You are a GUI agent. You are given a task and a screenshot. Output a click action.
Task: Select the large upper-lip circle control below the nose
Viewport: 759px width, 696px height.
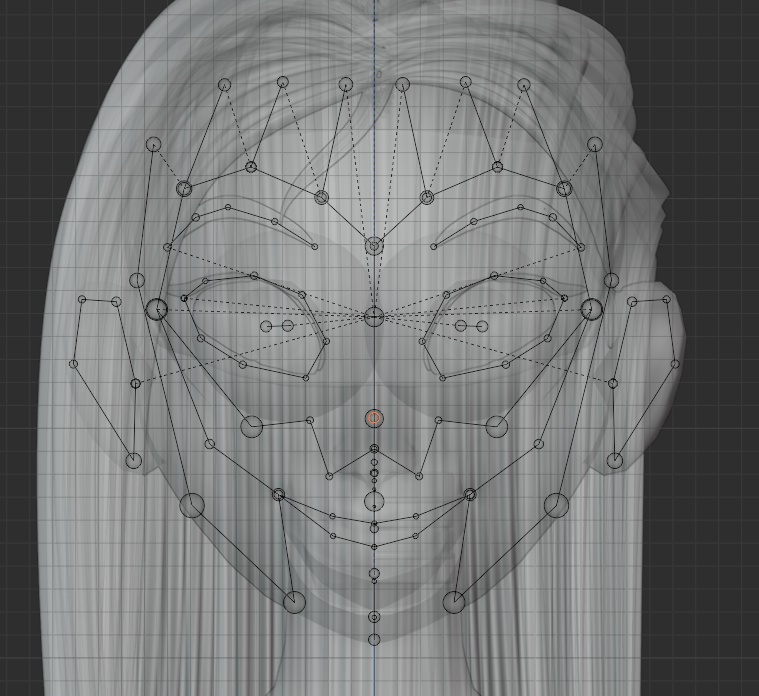pos(374,501)
